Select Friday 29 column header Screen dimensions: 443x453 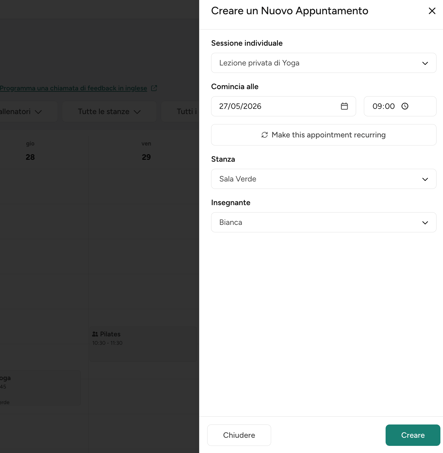click(146, 151)
